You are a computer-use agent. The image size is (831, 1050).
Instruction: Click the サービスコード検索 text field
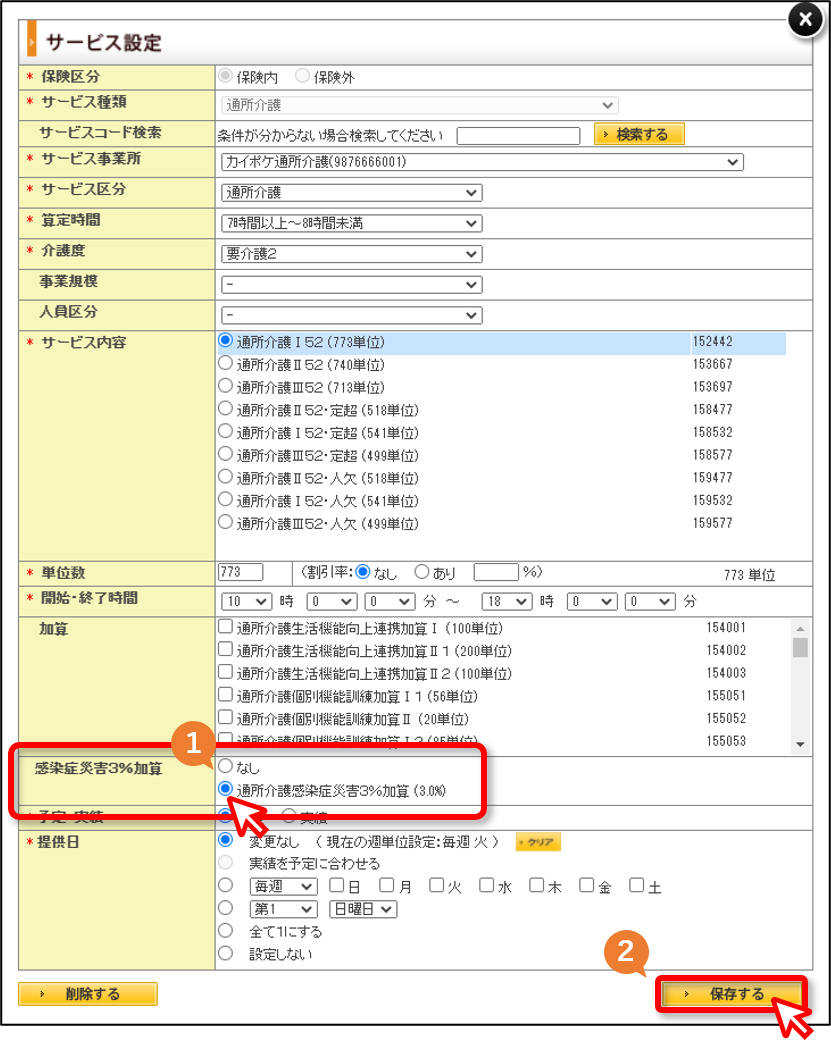518,136
